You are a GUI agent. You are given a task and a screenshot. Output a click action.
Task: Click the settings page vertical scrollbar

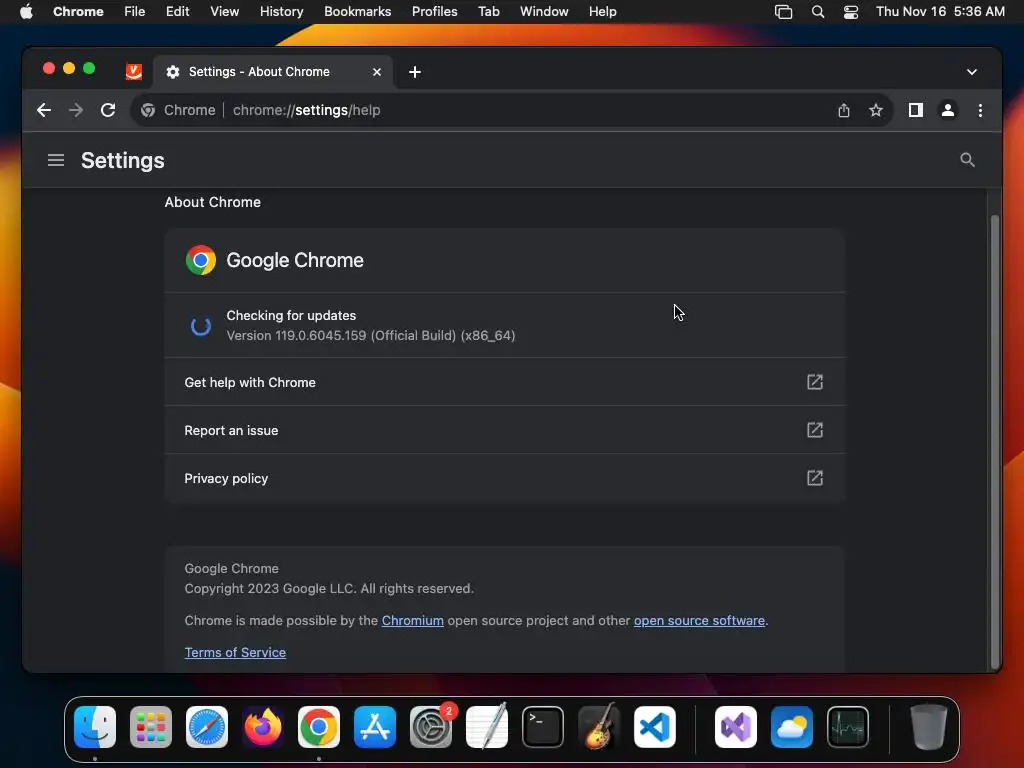tap(995, 441)
